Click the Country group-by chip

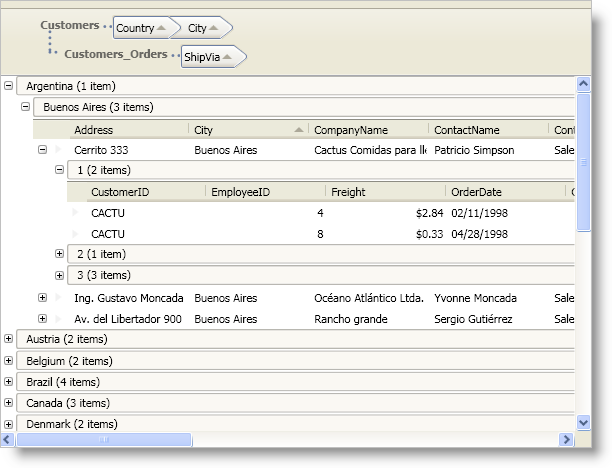click(x=140, y=29)
